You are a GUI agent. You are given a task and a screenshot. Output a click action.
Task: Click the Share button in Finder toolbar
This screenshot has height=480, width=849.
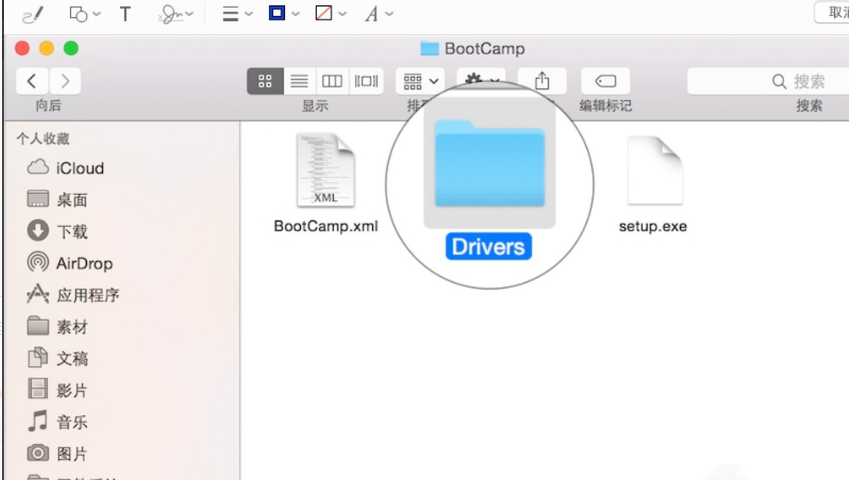[x=542, y=81]
